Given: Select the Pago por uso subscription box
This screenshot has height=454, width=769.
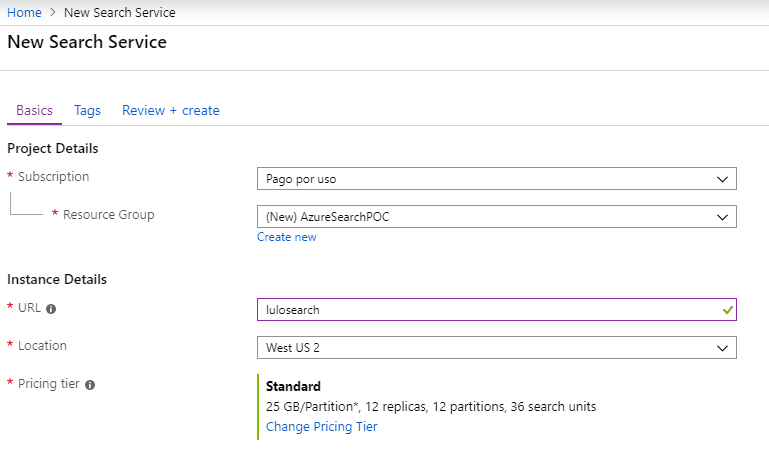Looking at the screenshot, I should 497,179.
